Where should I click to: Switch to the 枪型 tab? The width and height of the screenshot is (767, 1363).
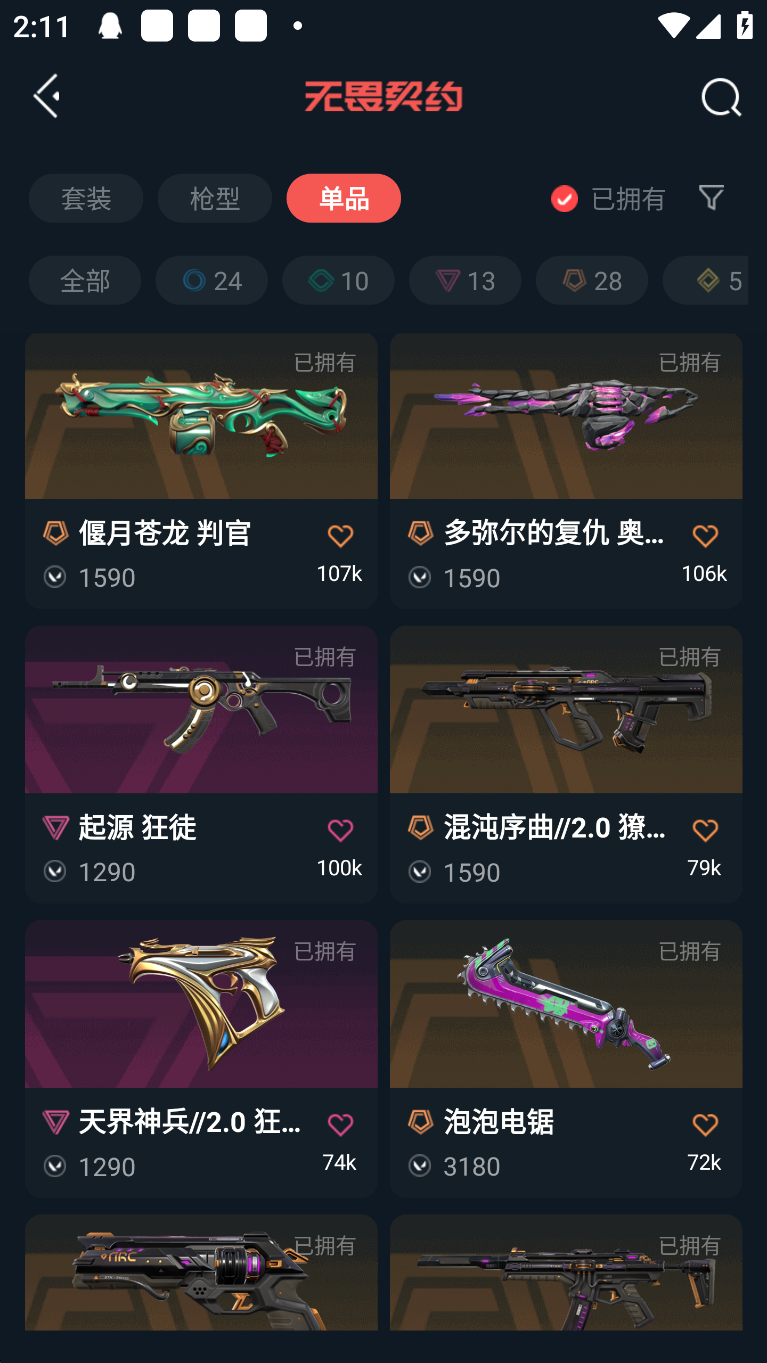215,198
